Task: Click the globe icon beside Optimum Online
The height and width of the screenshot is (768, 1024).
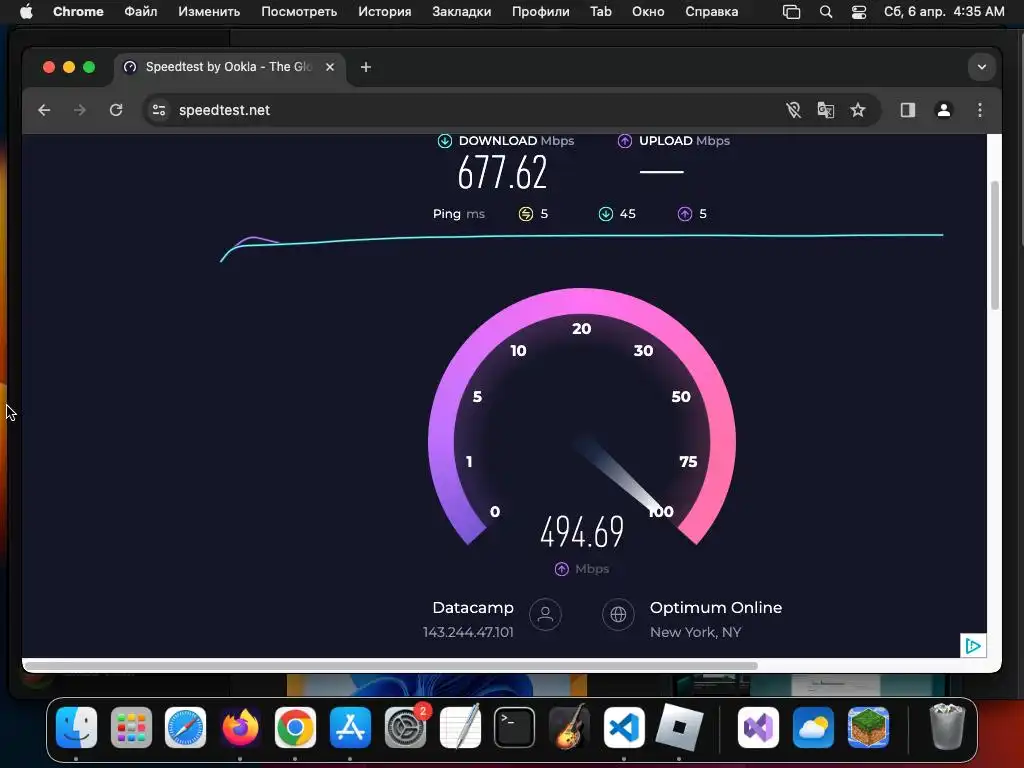Action: point(618,615)
